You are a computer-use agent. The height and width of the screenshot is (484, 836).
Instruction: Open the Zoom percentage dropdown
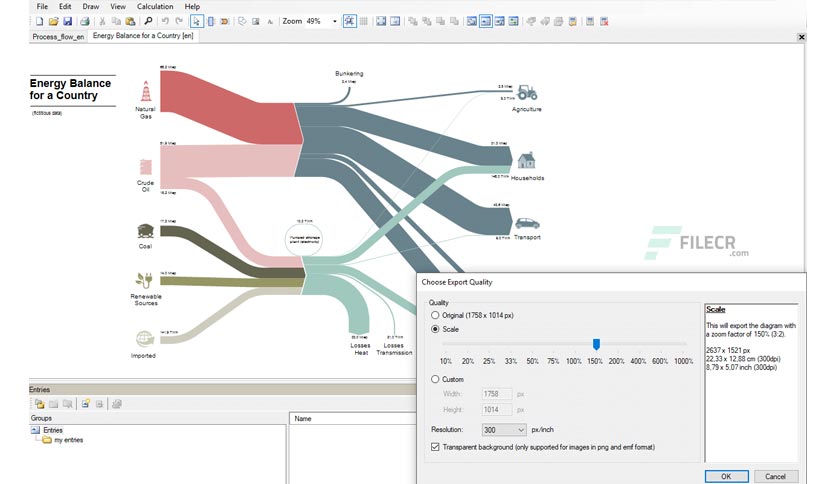tap(335, 21)
